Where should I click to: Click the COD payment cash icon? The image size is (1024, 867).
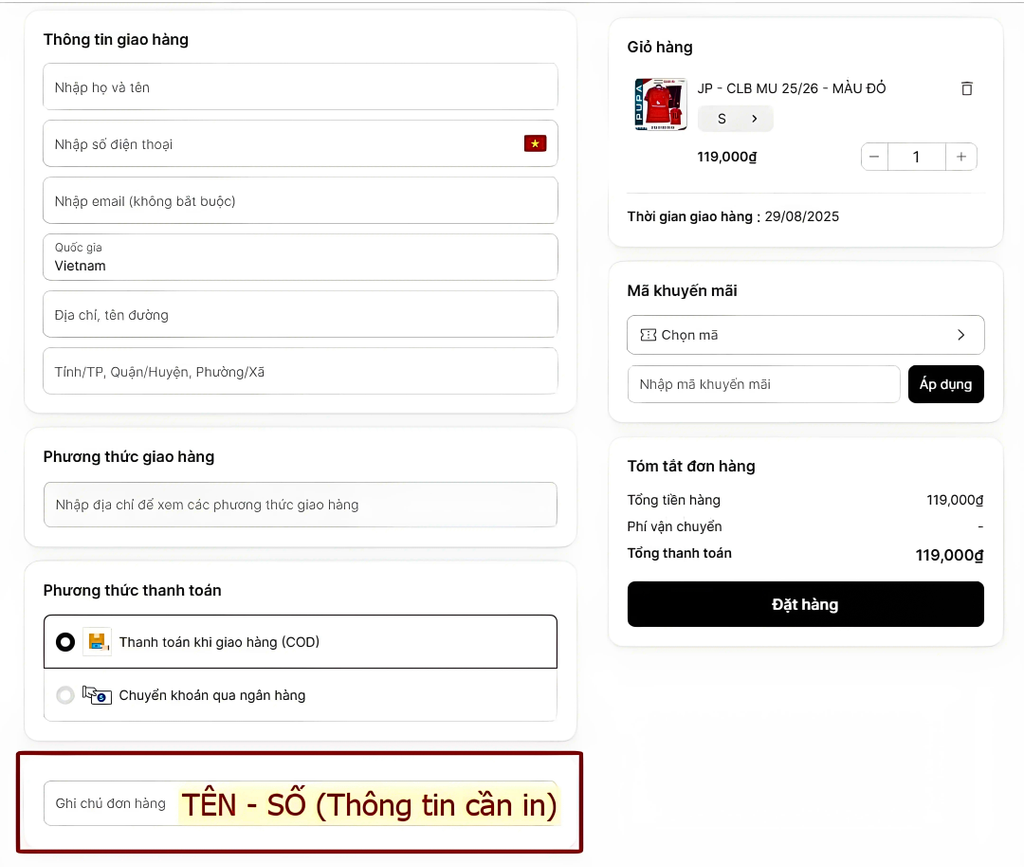[97, 642]
